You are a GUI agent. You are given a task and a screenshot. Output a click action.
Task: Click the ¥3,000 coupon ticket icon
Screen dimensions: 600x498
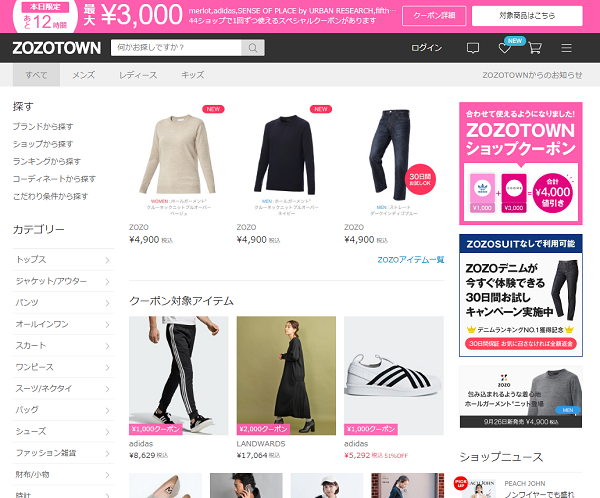(x=514, y=193)
